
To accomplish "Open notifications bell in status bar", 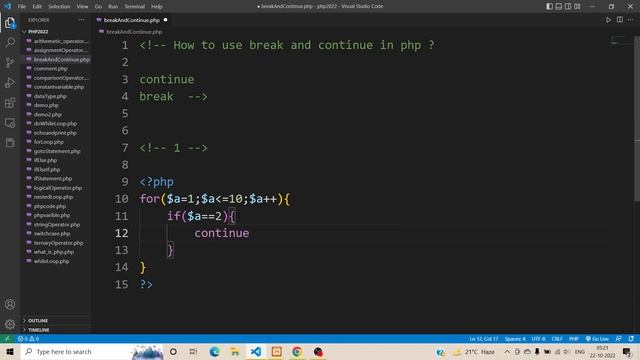I will pyautogui.click(x=631, y=339).
